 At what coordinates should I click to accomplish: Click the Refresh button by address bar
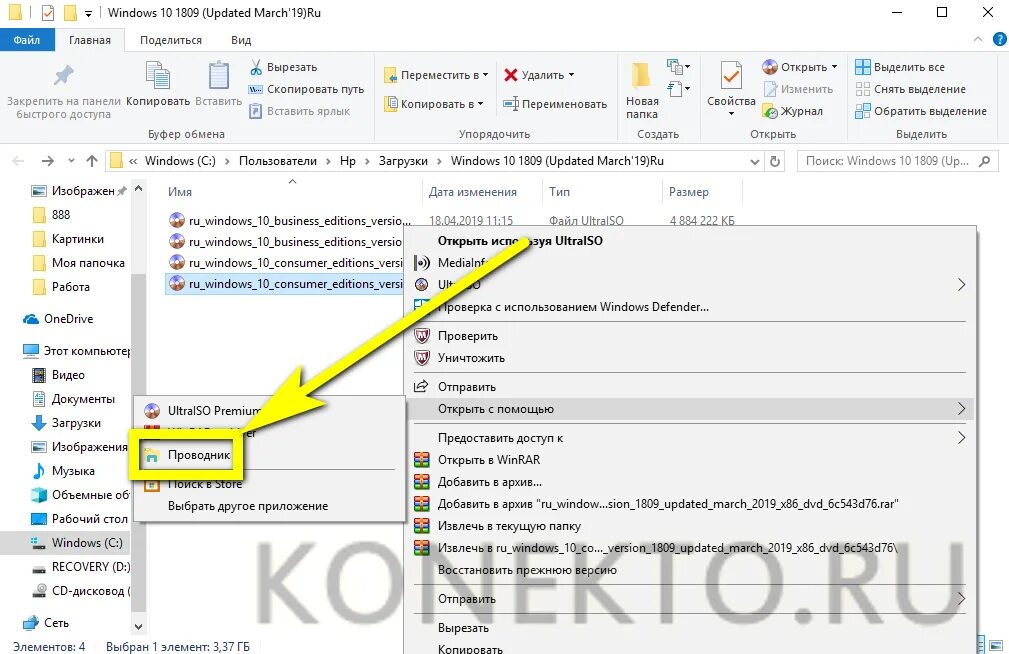[x=775, y=162]
